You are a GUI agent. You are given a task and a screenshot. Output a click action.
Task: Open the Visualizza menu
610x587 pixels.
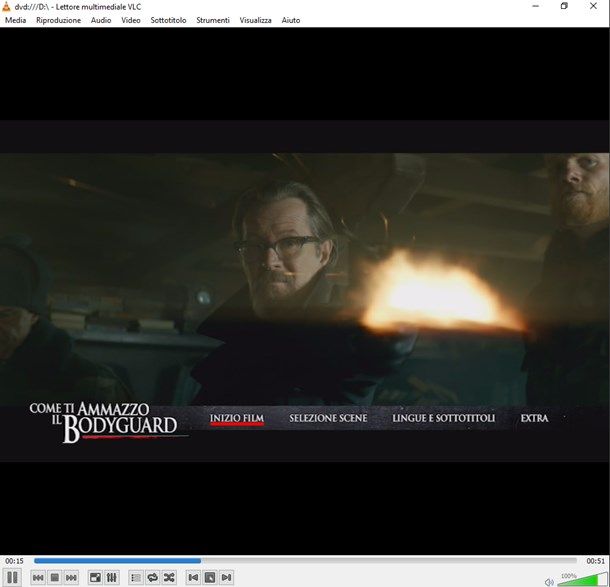255,20
